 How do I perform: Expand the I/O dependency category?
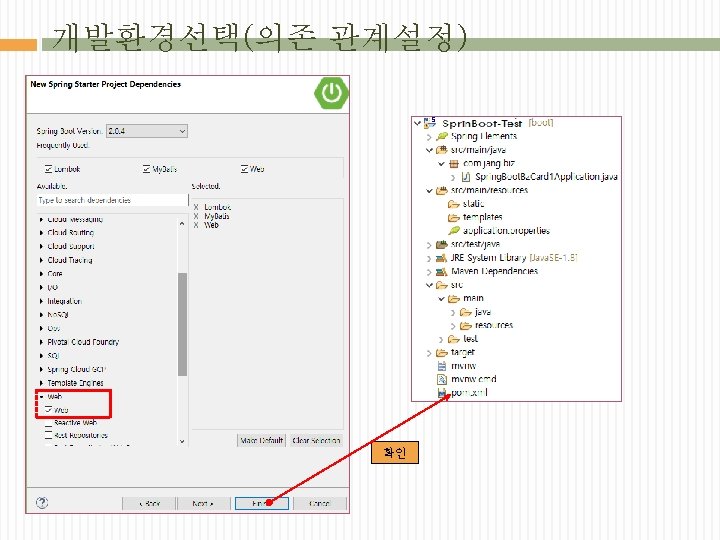pyautogui.click(x=41, y=287)
